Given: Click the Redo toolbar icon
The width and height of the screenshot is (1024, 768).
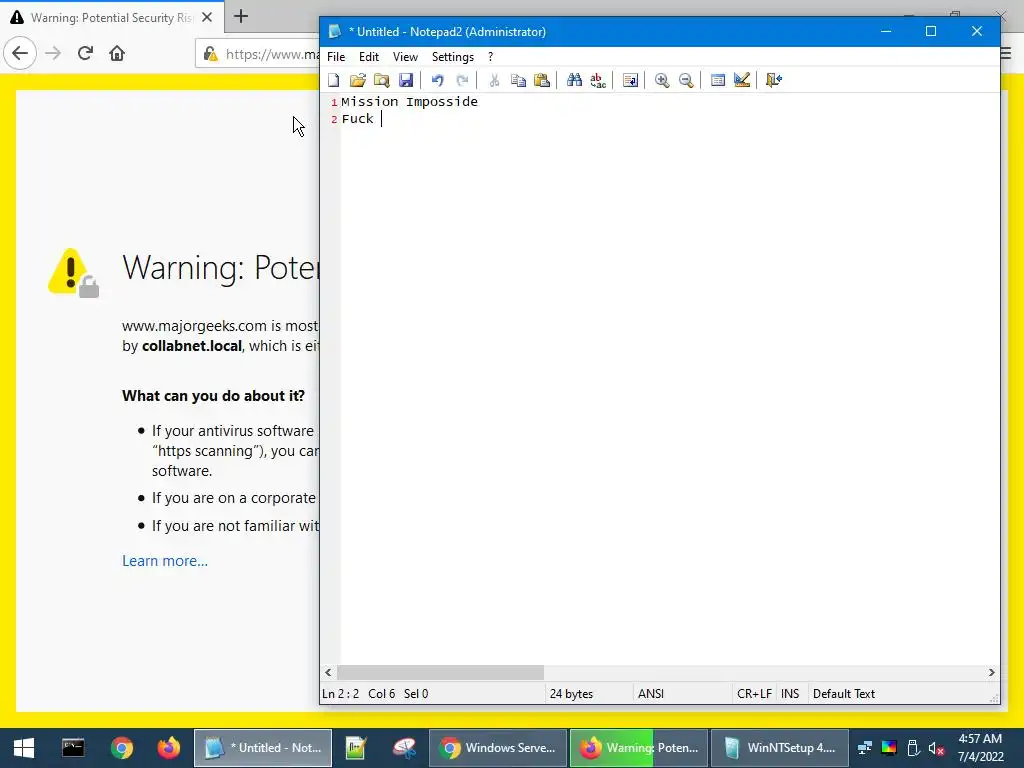Looking at the screenshot, I should tap(462, 80).
